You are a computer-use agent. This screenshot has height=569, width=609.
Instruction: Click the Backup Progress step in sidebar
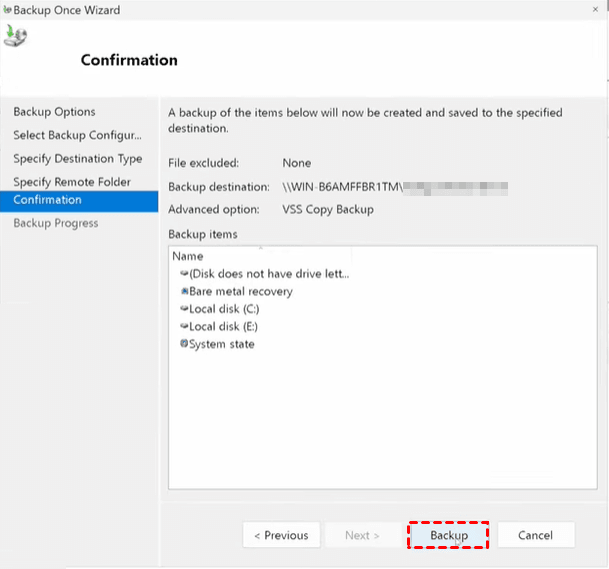[55, 223]
